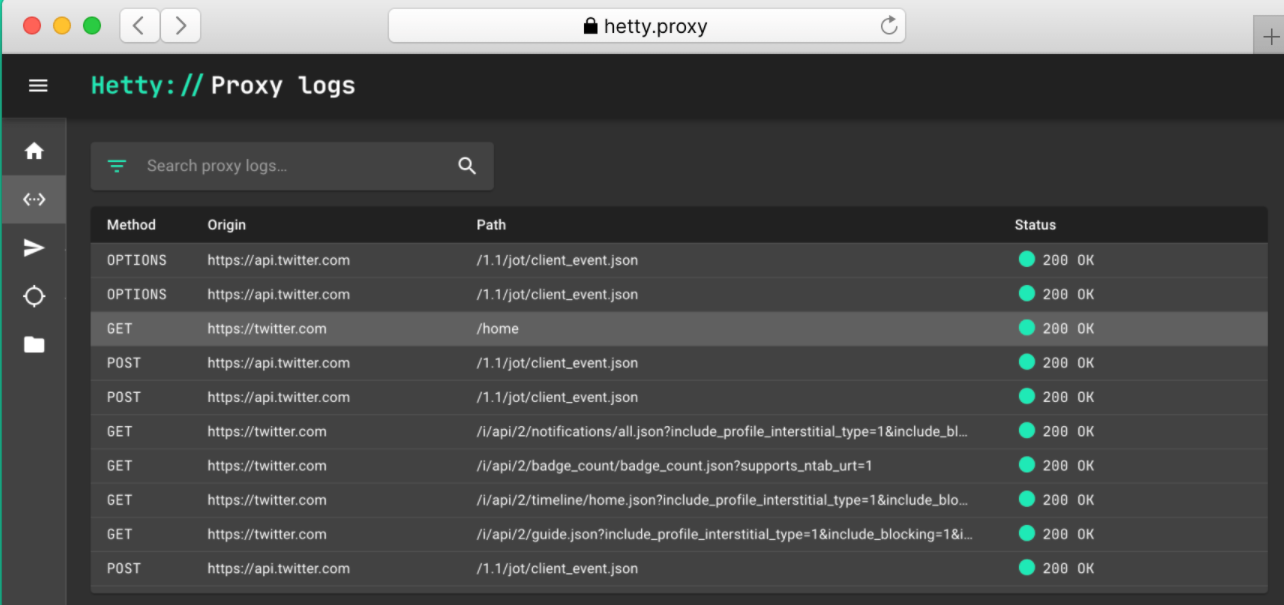Click the browser forward button
This screenshot has width=1284, height=605.
180,26
